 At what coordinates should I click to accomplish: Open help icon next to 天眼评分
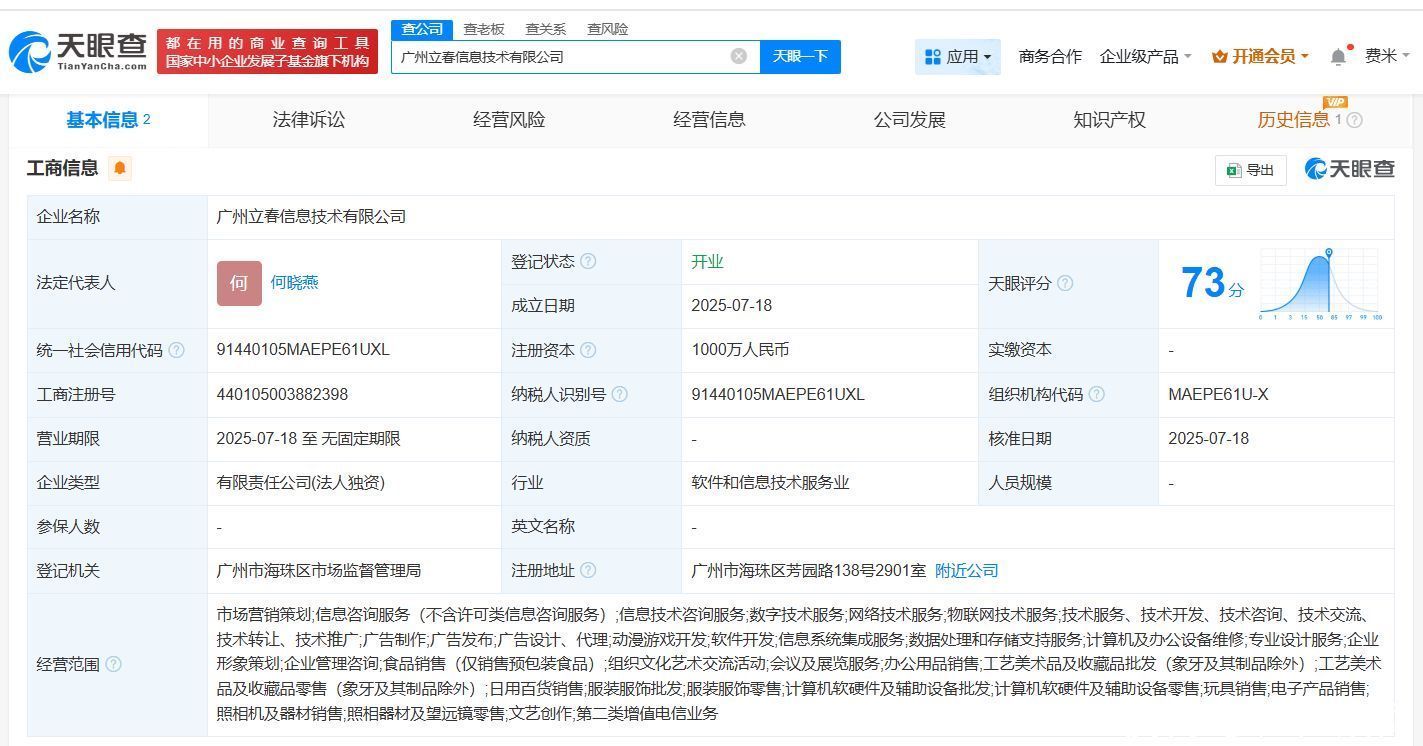[x=1065, y=283]
